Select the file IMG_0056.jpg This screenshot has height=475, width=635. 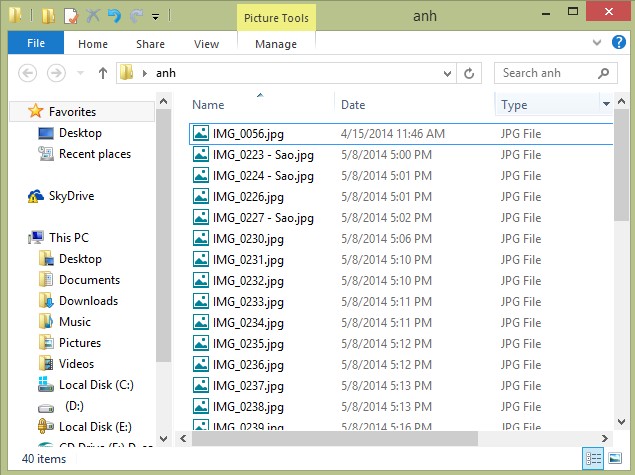pyautogui.click(x=401, y=134)
